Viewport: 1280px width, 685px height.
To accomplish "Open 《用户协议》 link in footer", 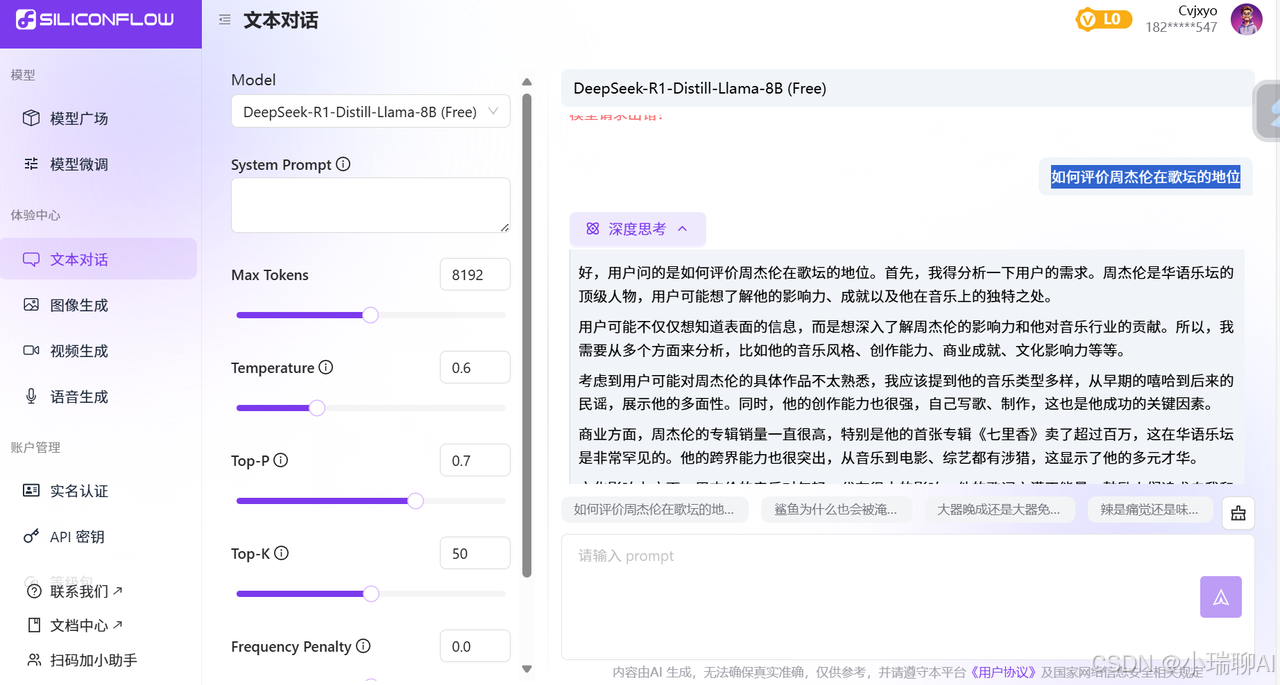I will pos(1003,673).
